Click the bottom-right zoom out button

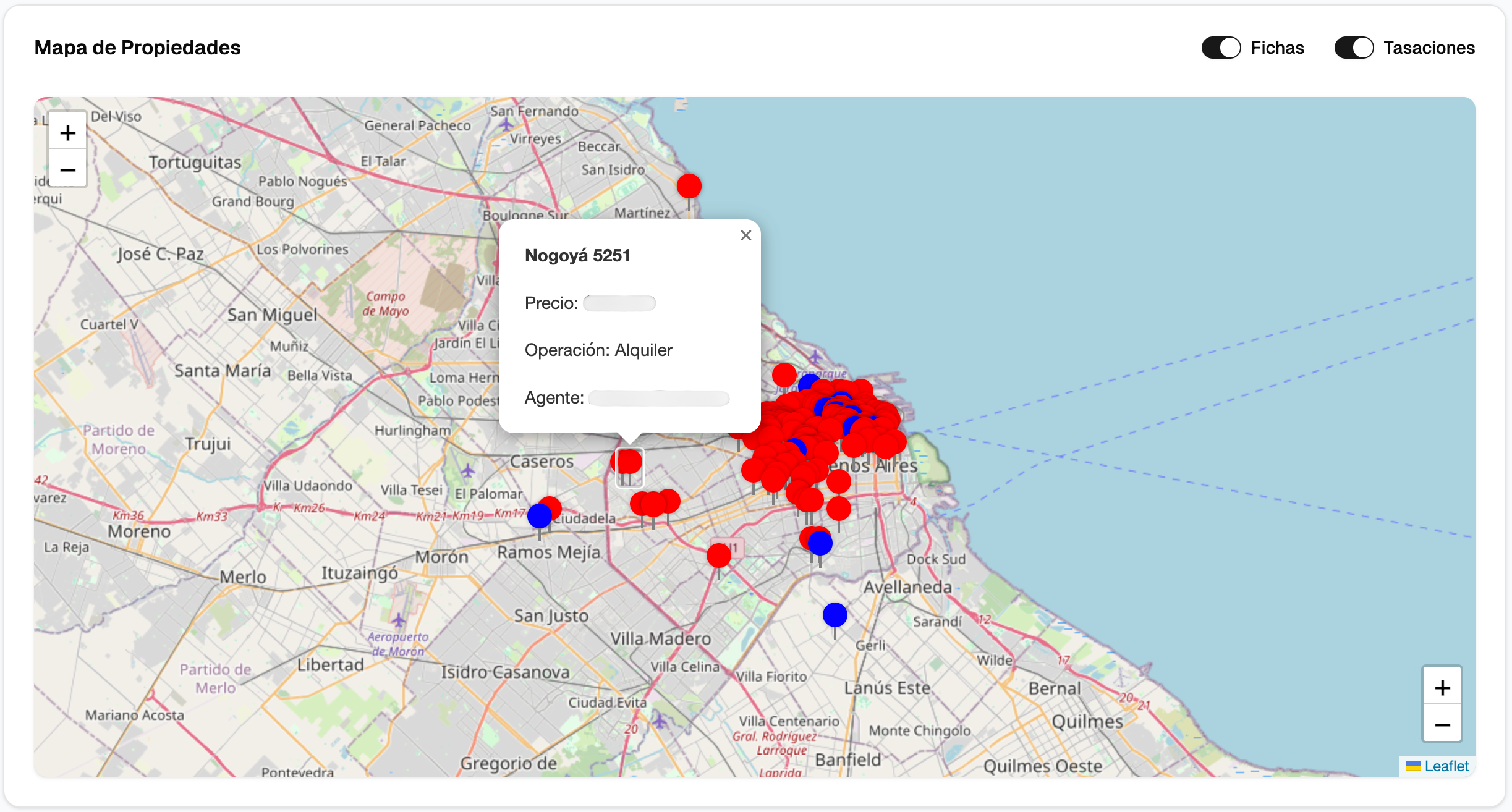click(x=1442, y=724)
